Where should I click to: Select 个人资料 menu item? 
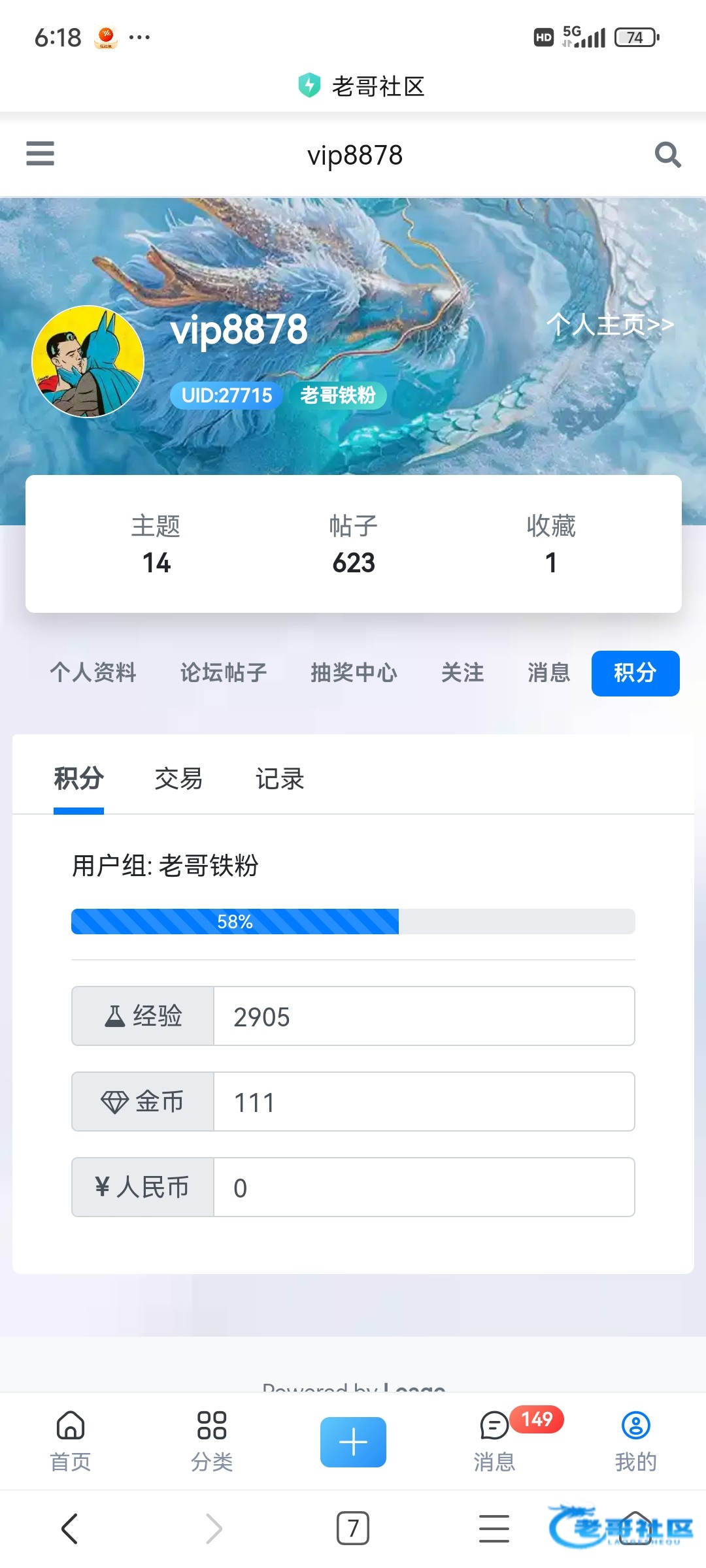[93, 673]
